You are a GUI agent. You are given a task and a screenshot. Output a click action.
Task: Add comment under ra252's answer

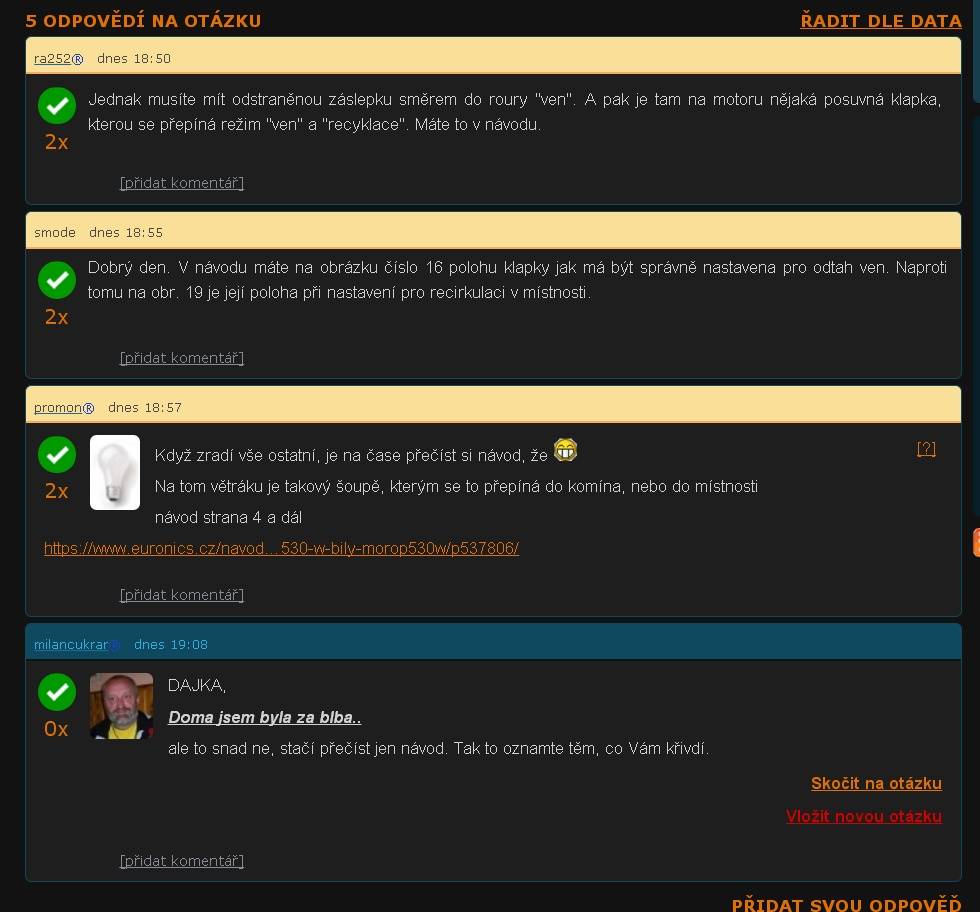click(x=181, y=183)
